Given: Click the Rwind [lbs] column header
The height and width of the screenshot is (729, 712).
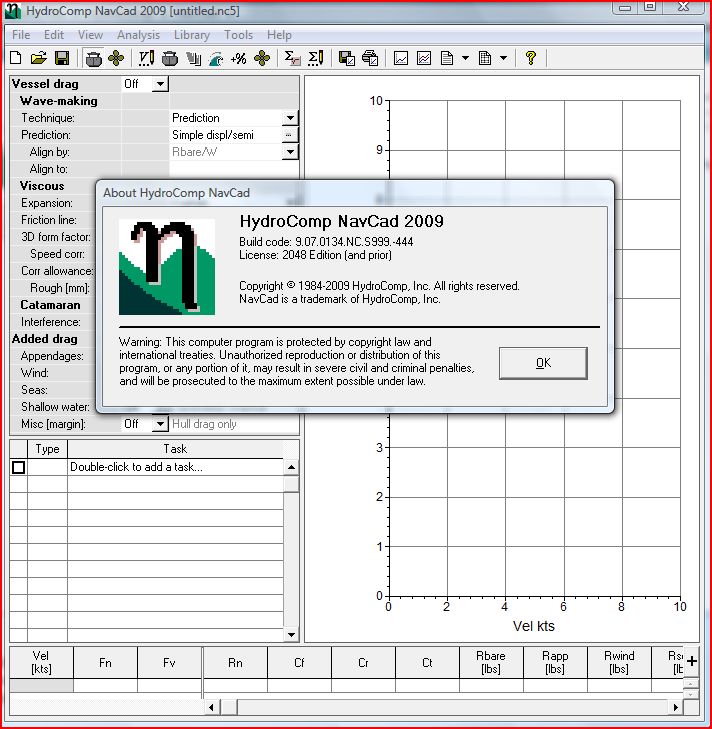Looking at the screenshot, I should point(619,663).
